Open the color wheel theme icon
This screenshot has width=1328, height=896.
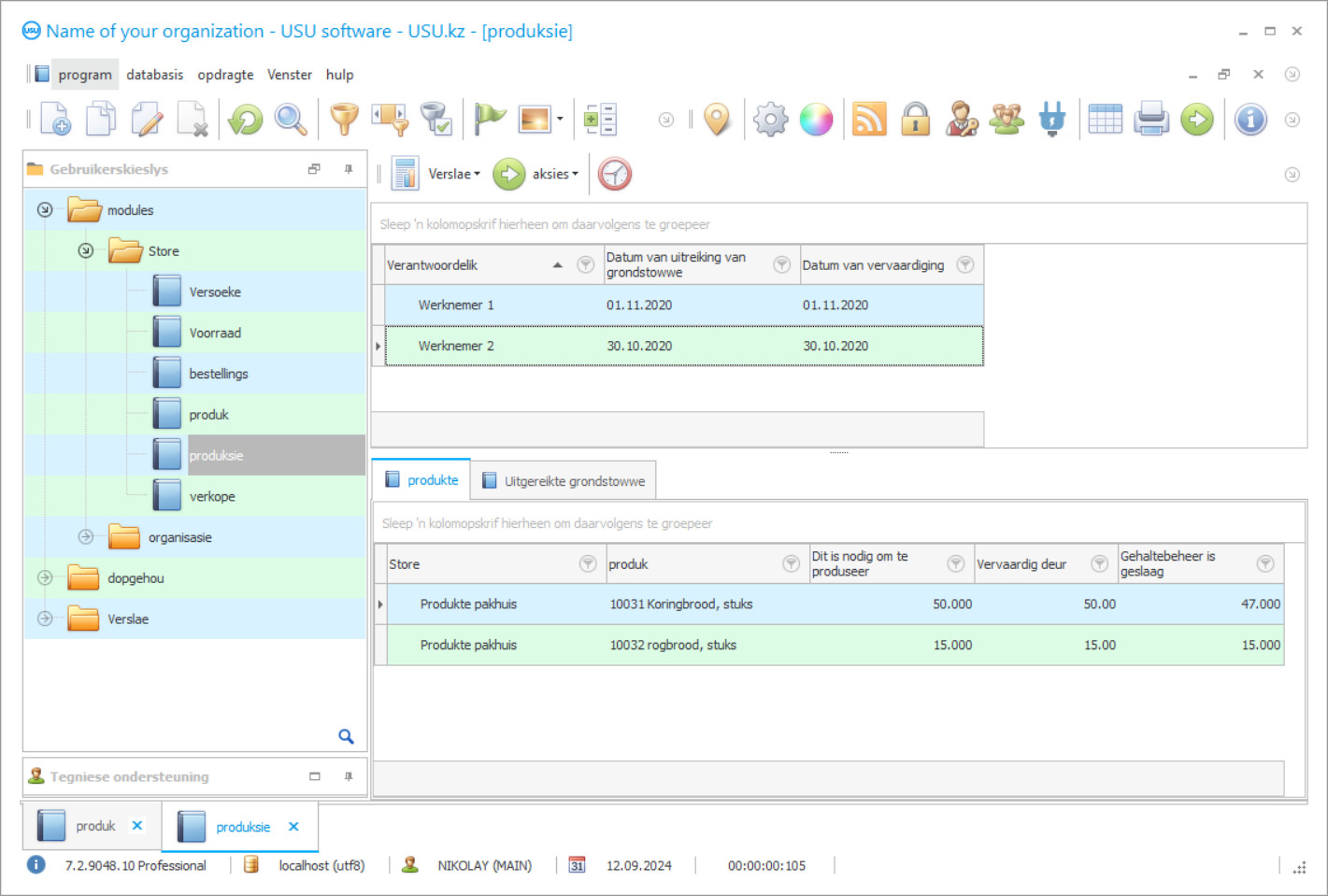click(816, 120)
